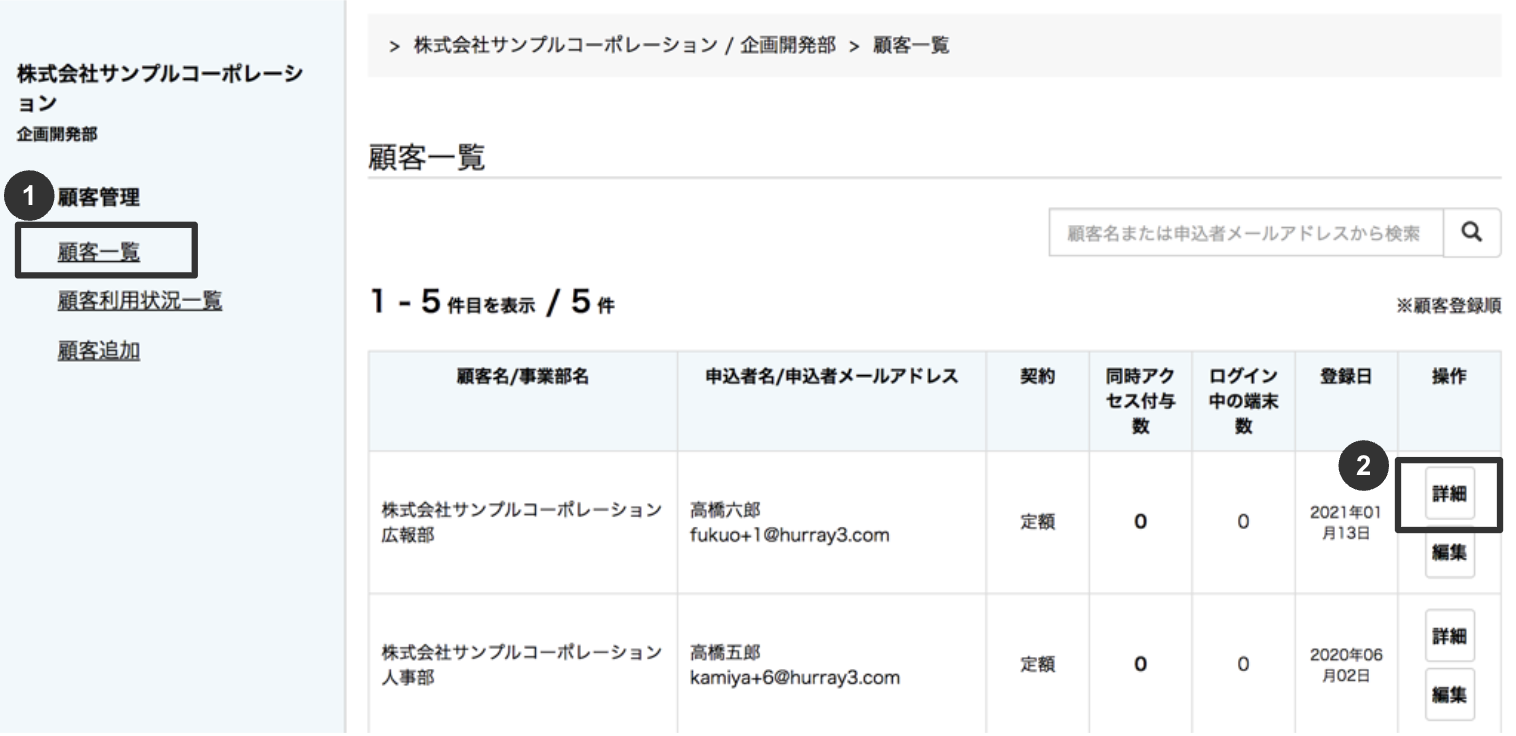Click the magnifying glass search icon
The height and width of the screenshot is (736, 1516).
point(1473,232)
